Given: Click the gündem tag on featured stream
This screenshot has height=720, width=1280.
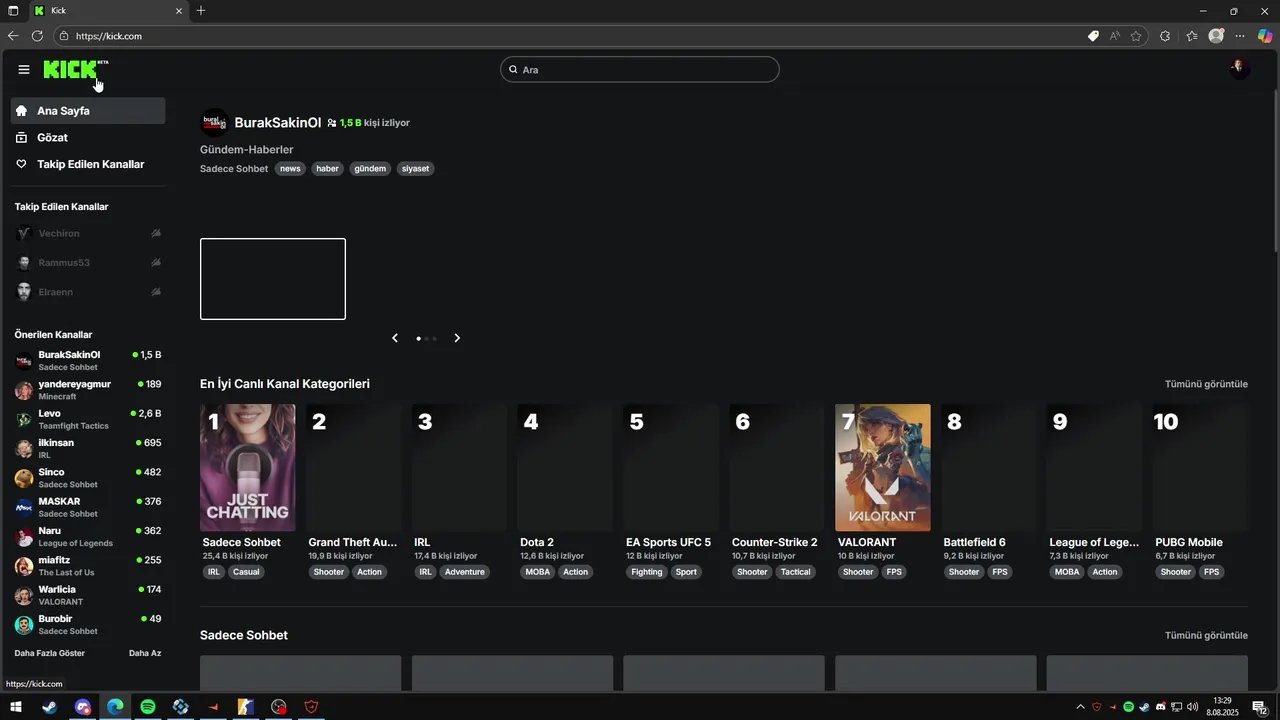Looking at the screenshot, I should pyautogui.click(x=370, y=169).
